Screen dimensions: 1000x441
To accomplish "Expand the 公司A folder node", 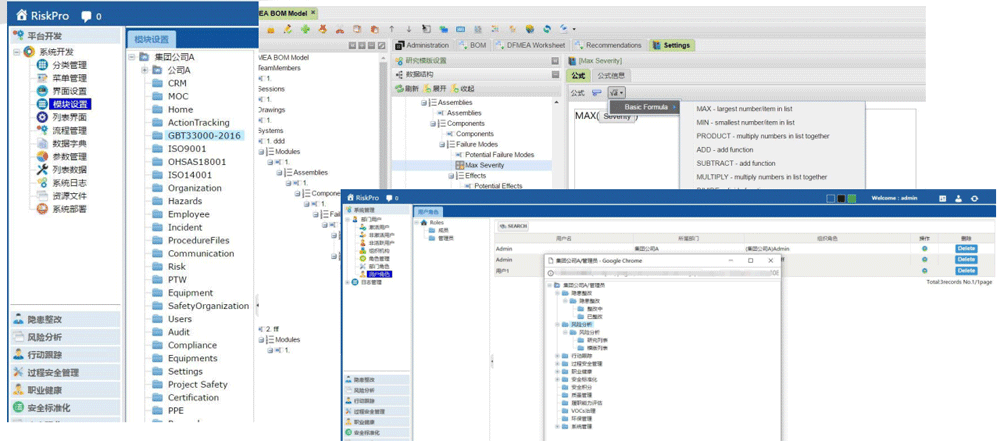I will 145,70.
